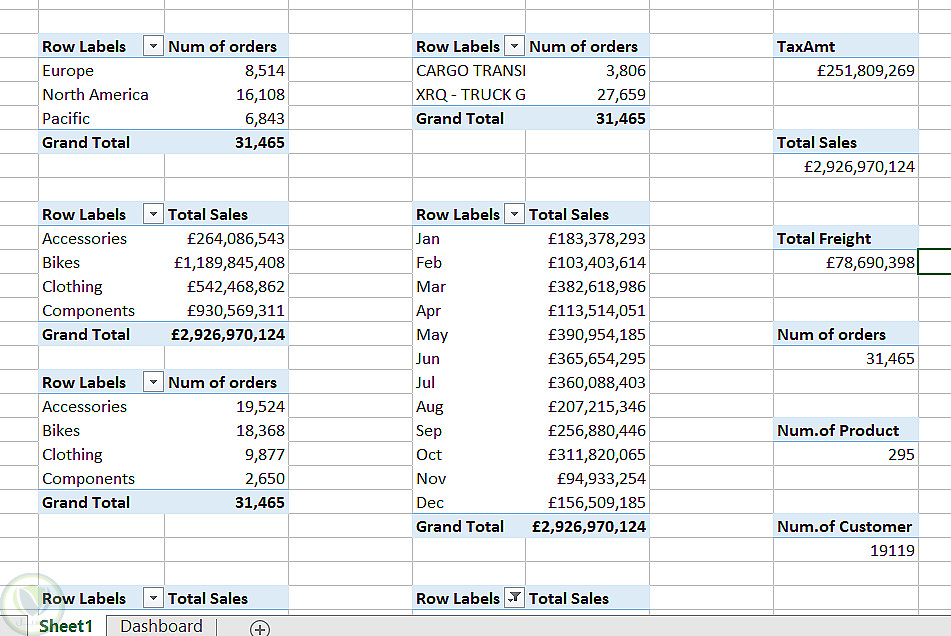The image size is (951, 636).
Task: Expand Row Labels filter above £264,086,543 Accessories row
Action: click(x=153, y=214)
